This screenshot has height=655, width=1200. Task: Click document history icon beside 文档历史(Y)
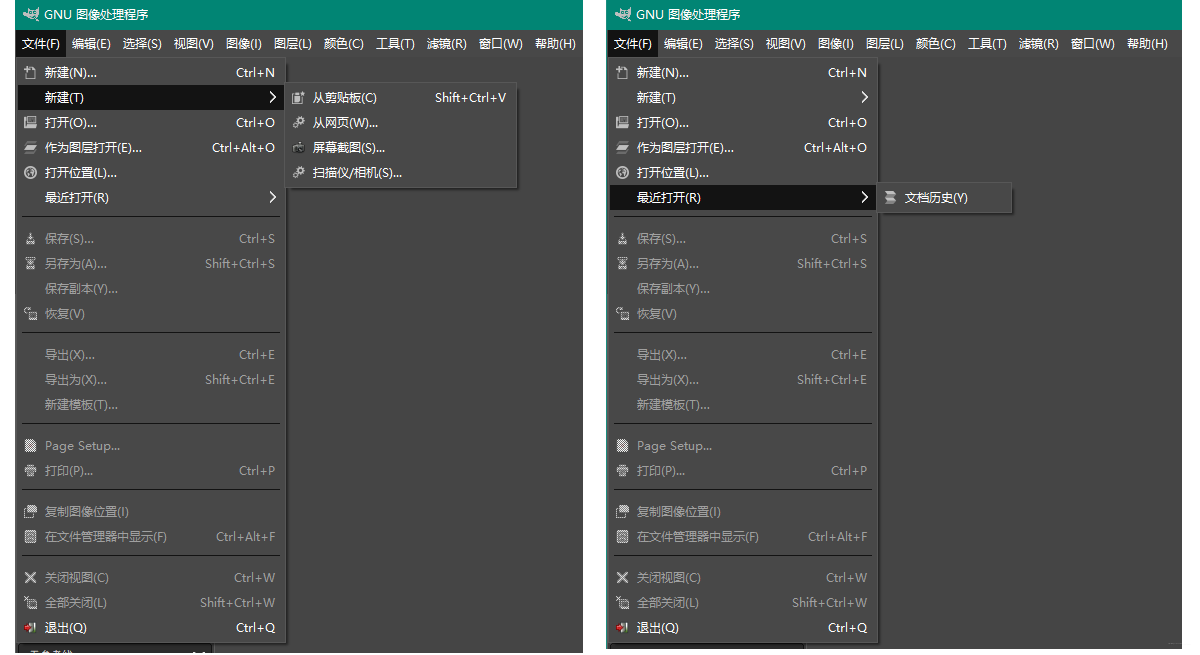point(890,197)
